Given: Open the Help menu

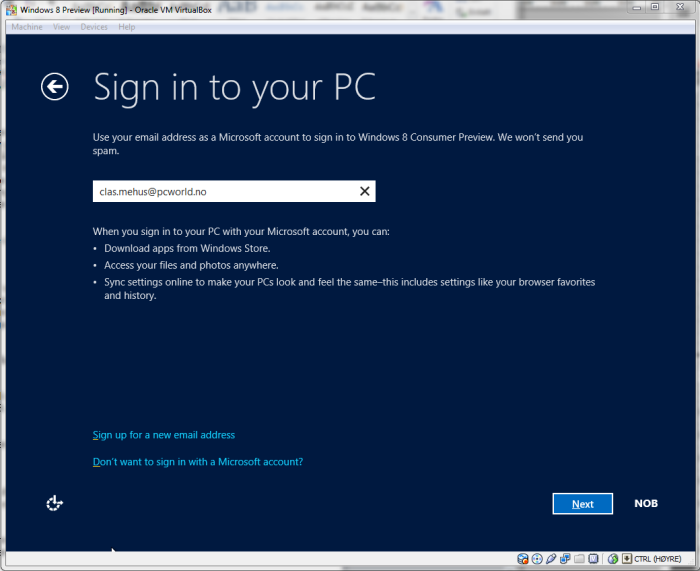Looking at the screenshot, I should (x=126, y=27).
